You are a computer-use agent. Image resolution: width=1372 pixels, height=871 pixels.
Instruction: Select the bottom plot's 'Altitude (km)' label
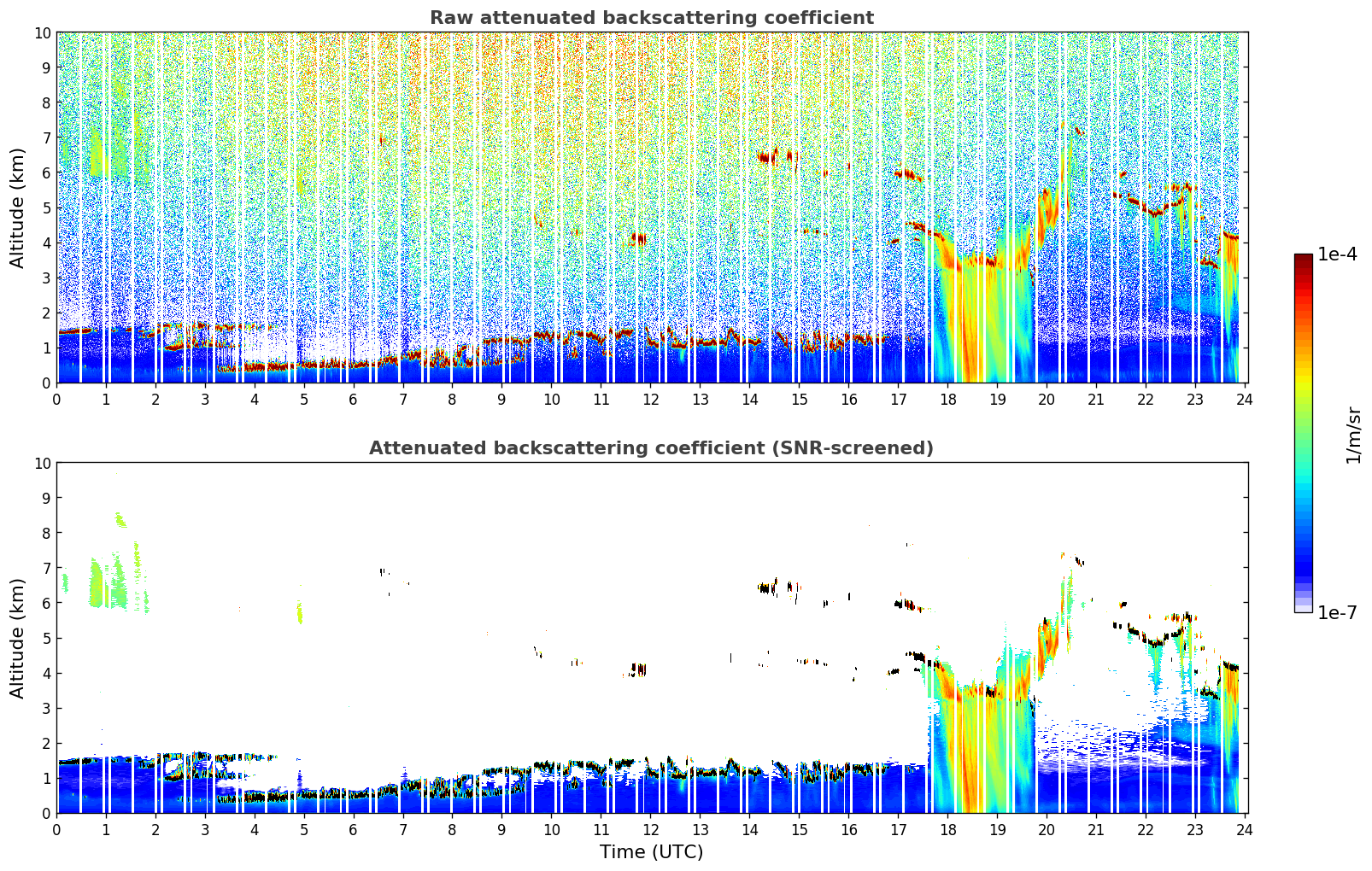point(17,638)
